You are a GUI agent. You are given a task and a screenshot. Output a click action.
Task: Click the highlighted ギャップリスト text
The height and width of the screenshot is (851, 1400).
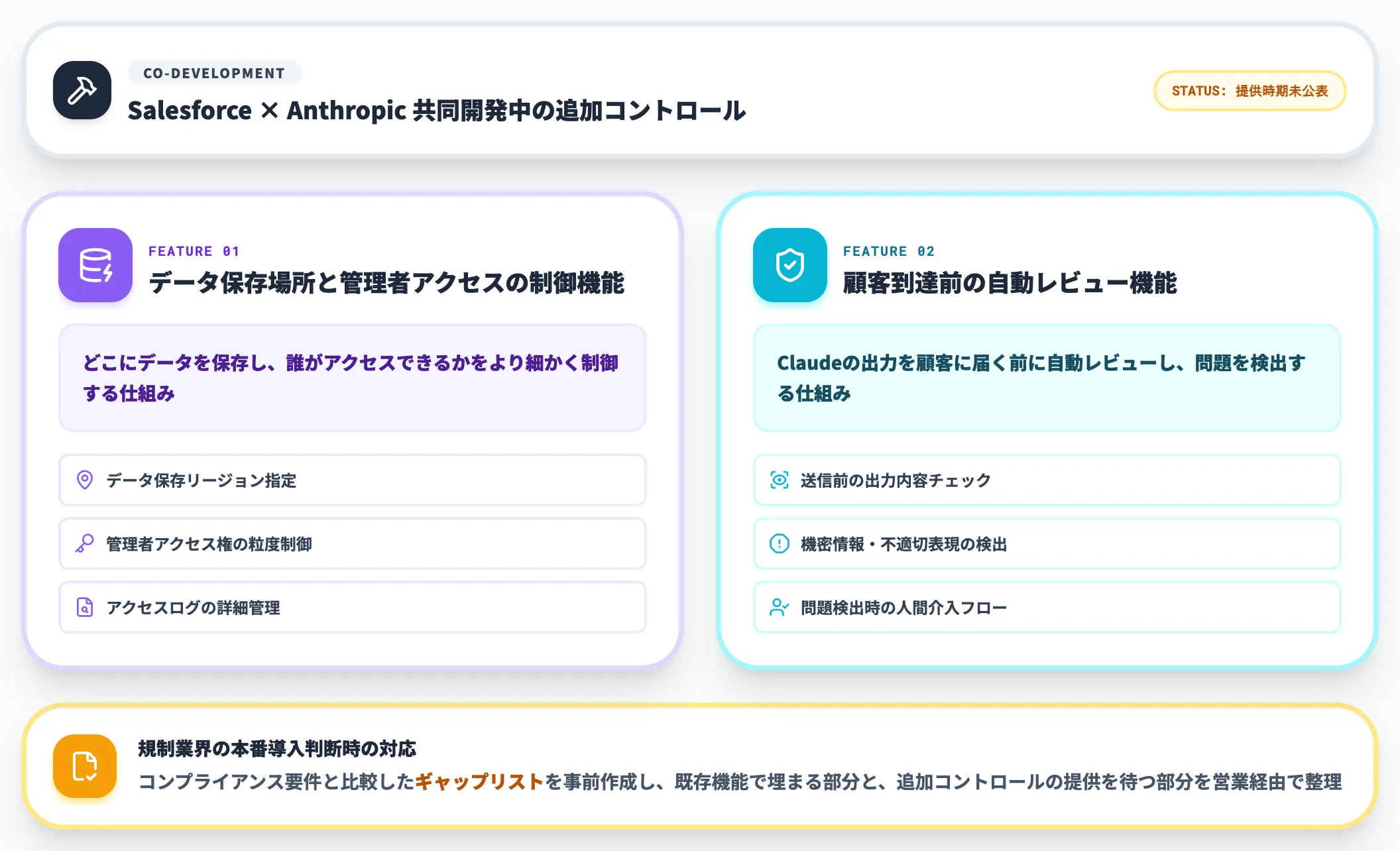click(x=479, y=782)
